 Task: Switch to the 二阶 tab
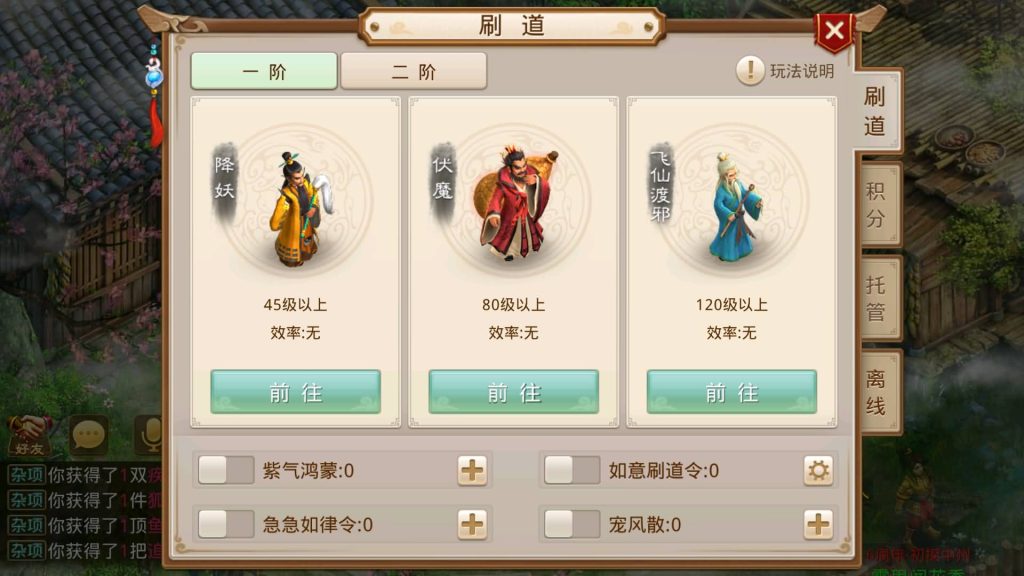[x=413, y=71]
